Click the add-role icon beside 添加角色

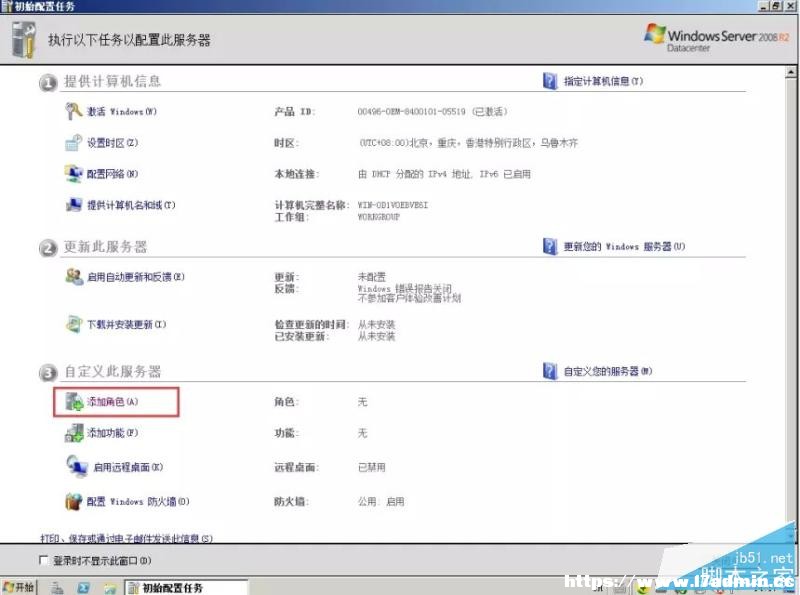pyautogui.click(x=74, y=402)
